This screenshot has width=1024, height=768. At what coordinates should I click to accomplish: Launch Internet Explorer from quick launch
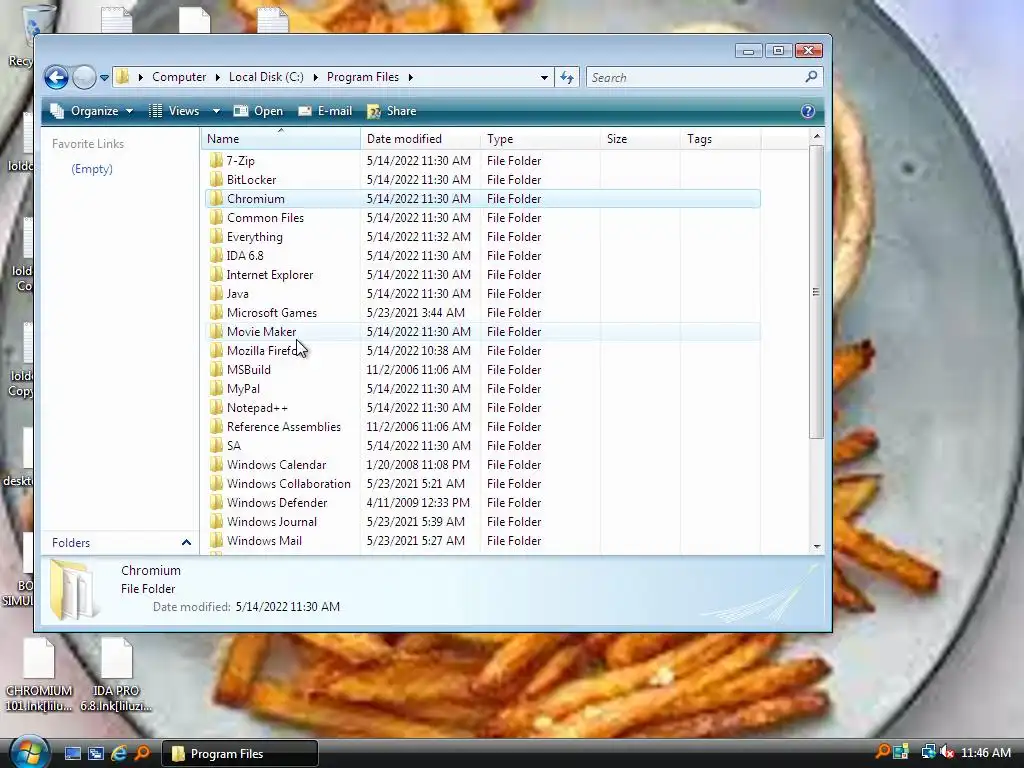coord(119,754)
